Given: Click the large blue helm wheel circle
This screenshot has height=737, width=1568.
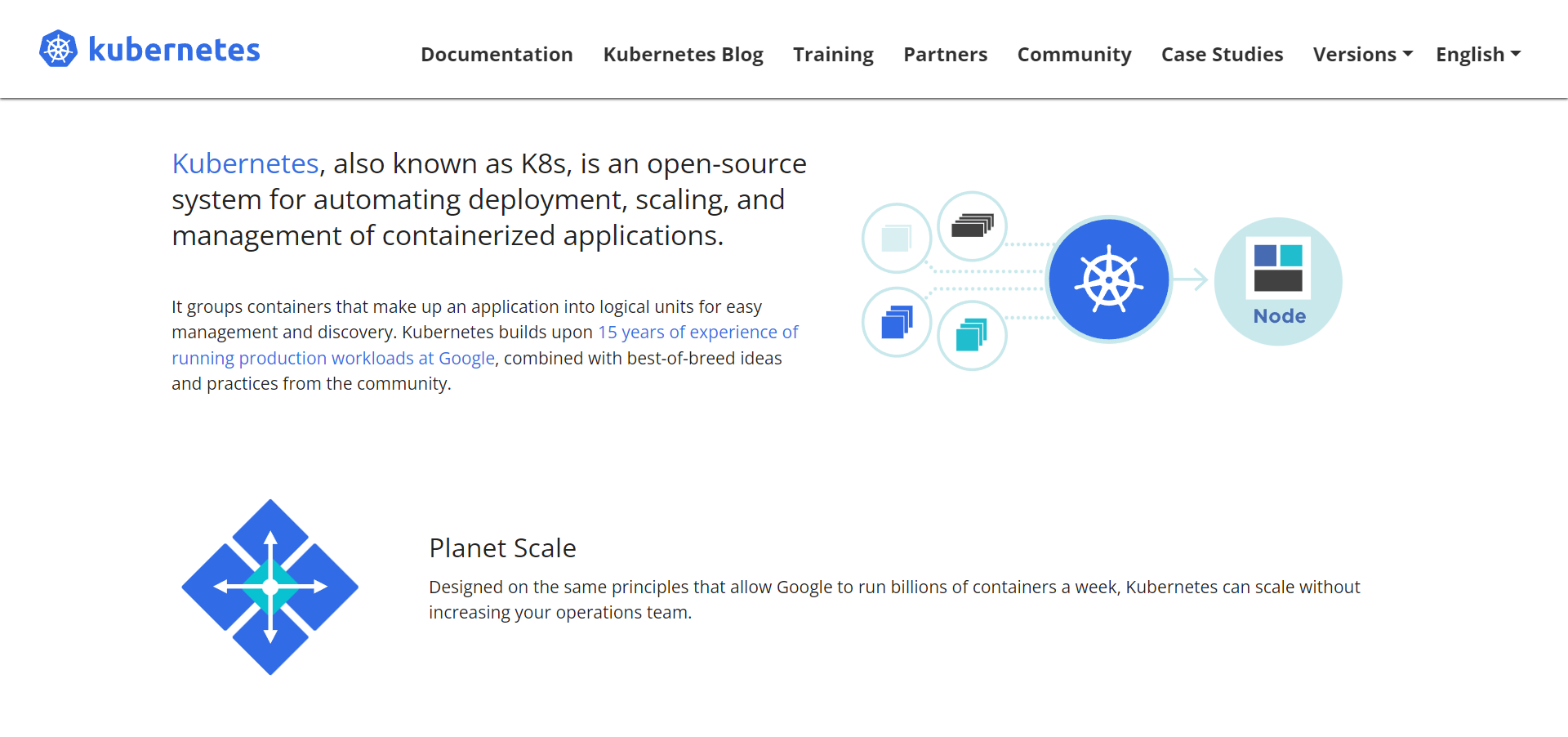Looking at the screenshot, I should click(x=1108, y=279).
